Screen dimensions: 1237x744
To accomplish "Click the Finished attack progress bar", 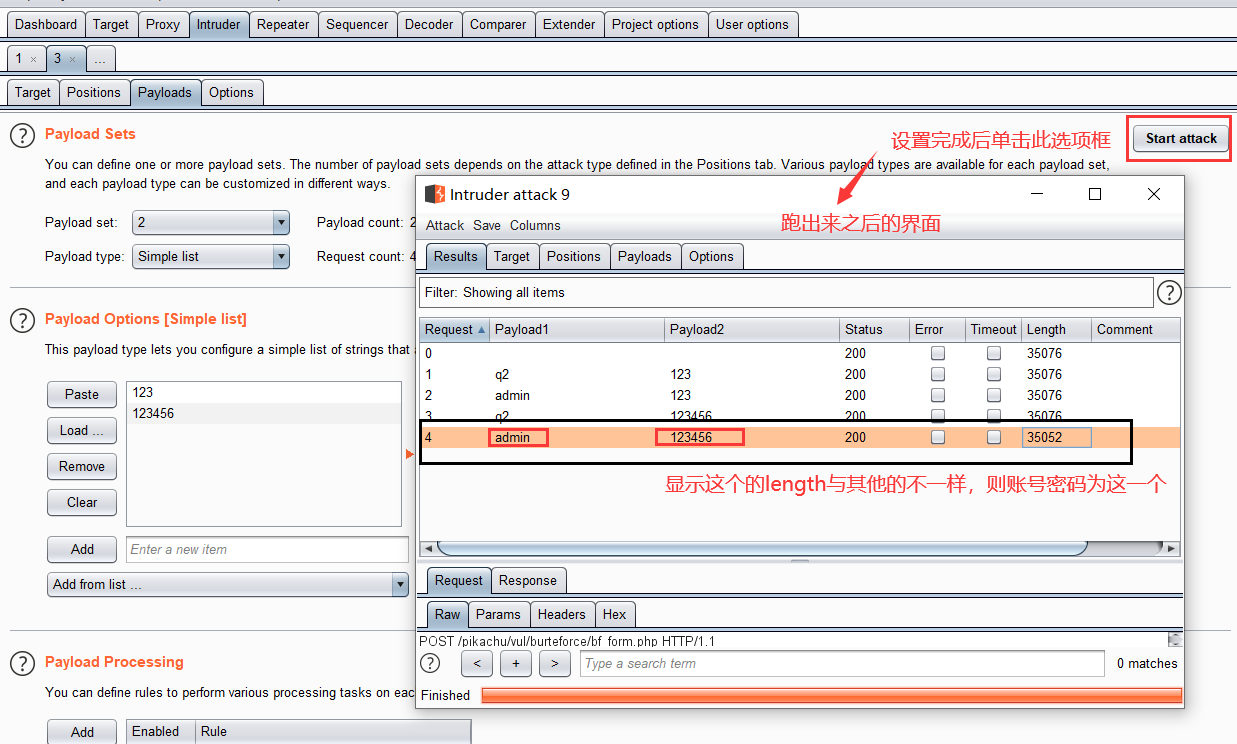I will click(x=831, y=695).
